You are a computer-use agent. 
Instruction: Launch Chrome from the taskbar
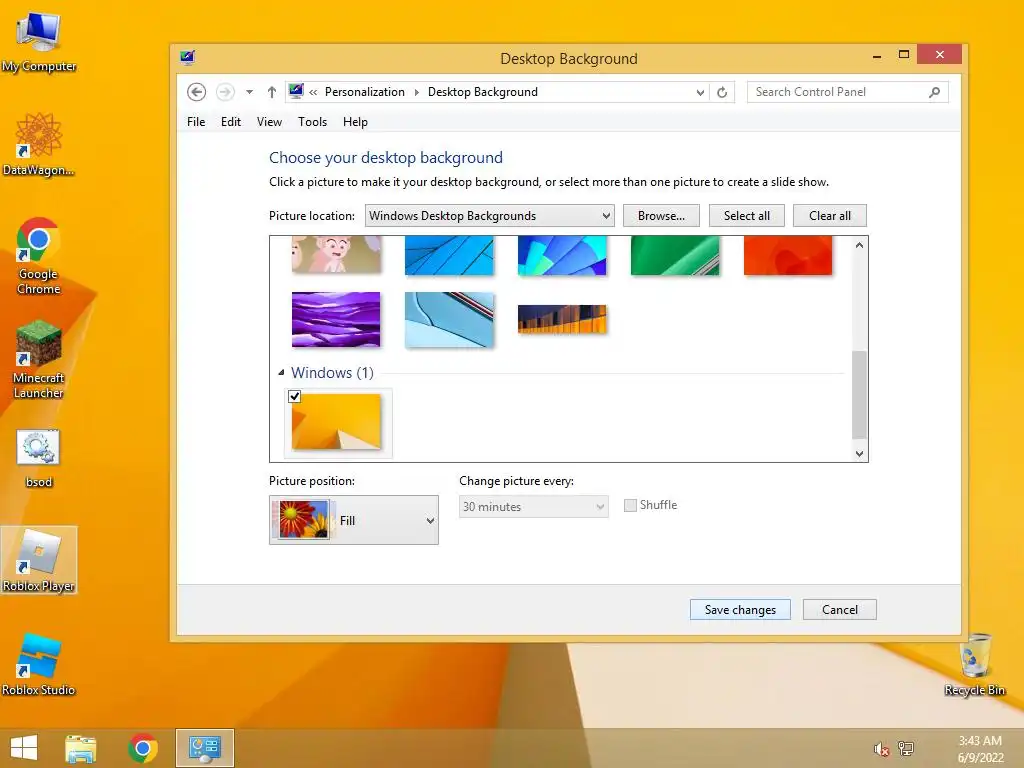click(143, 748)
